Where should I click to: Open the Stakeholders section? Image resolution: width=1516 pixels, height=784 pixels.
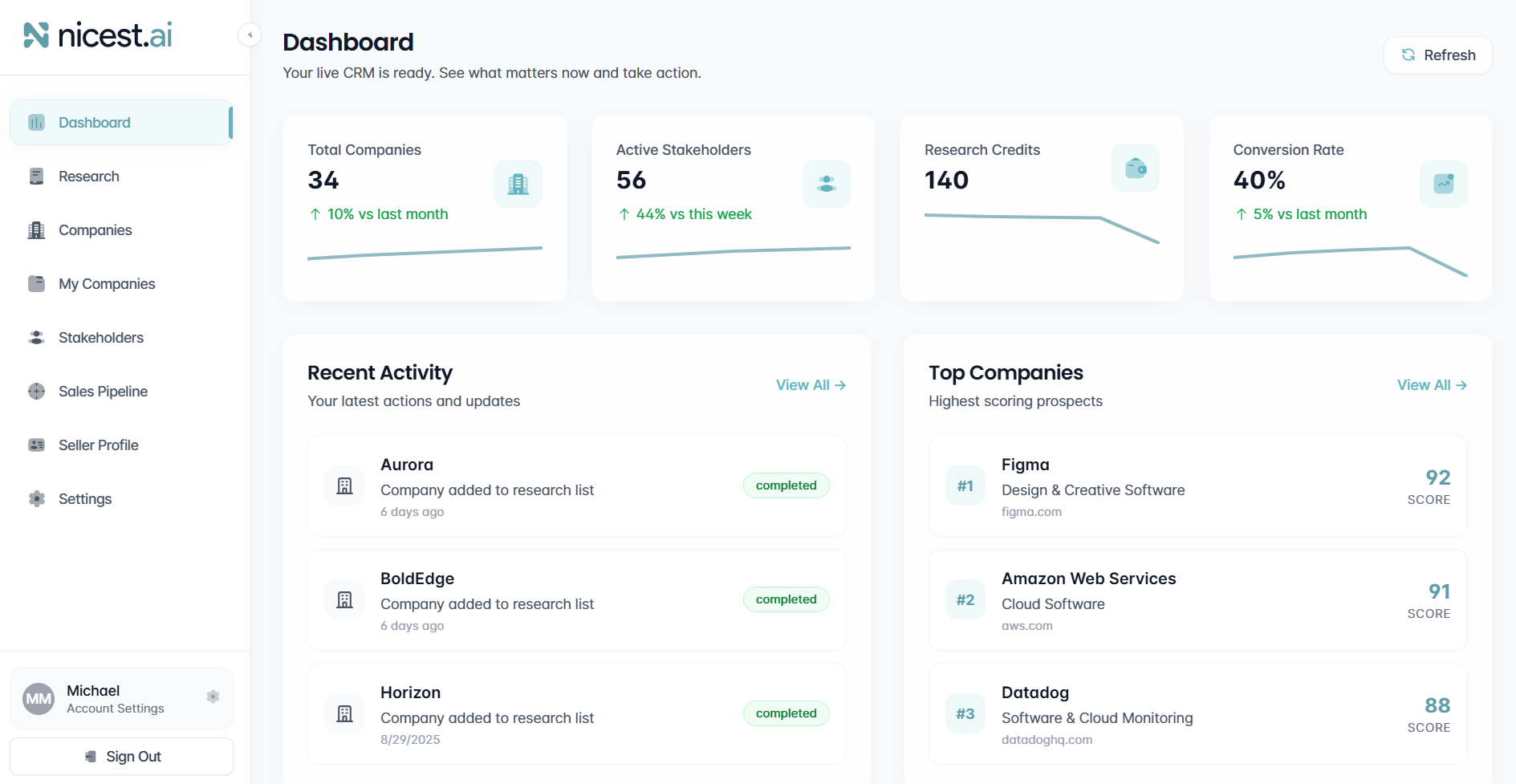100,338
